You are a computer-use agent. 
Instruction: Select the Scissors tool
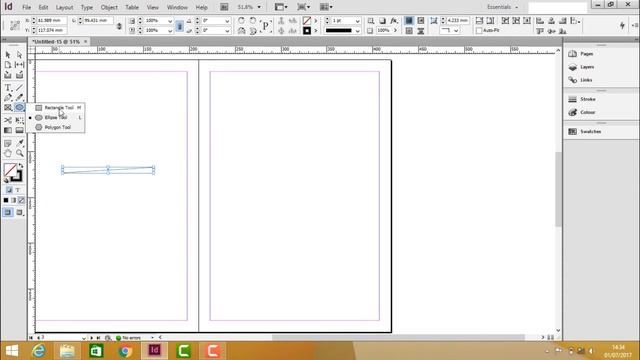pyautogui.click(x=8, y=120)
